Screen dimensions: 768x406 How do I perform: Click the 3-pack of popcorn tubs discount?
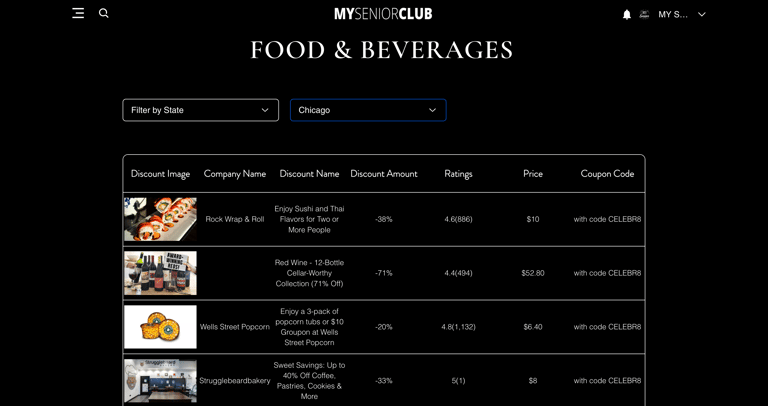[309, 327]
